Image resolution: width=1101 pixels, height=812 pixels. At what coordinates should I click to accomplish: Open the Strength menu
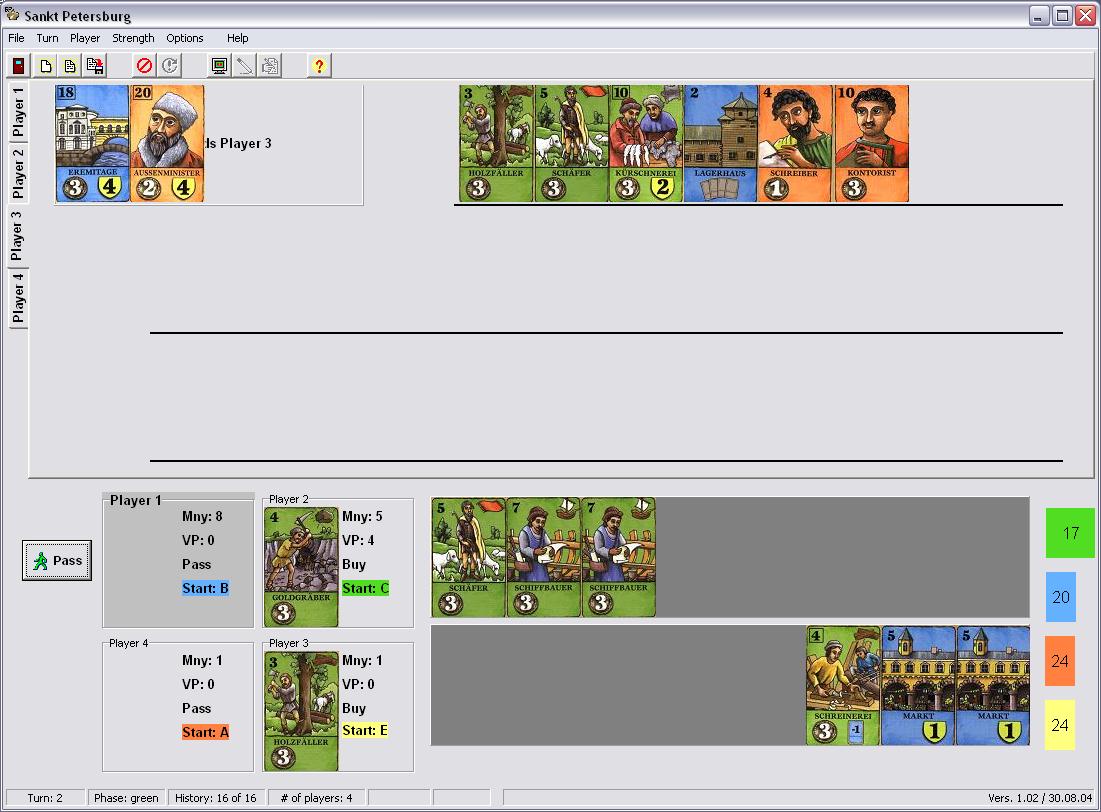tap(133, 38)
